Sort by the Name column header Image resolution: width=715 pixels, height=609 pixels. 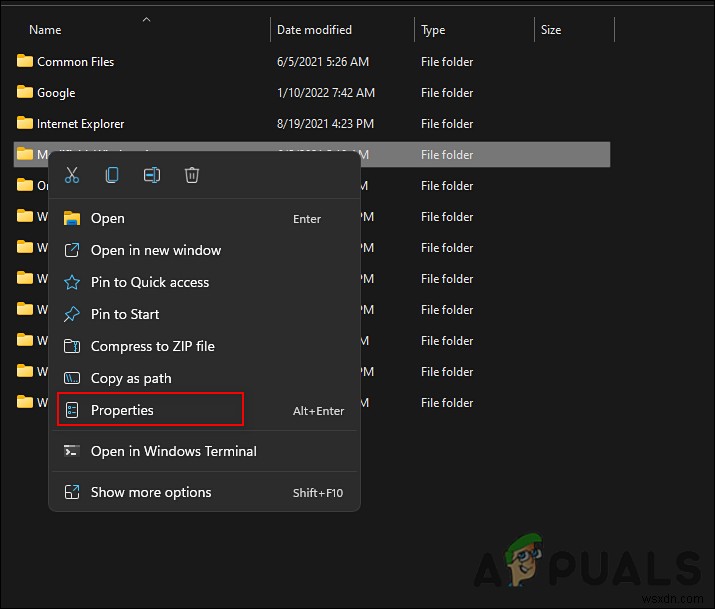point(45,30)
